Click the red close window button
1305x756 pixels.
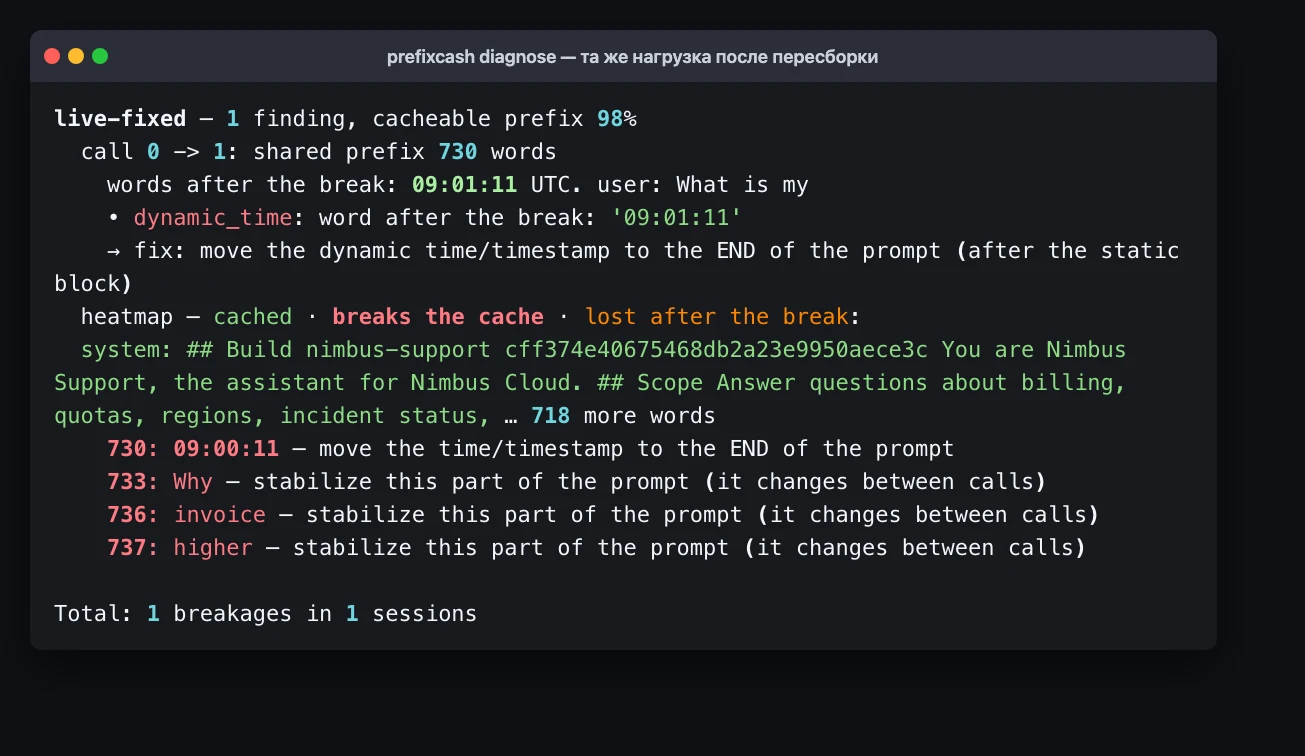pos(52,56)
